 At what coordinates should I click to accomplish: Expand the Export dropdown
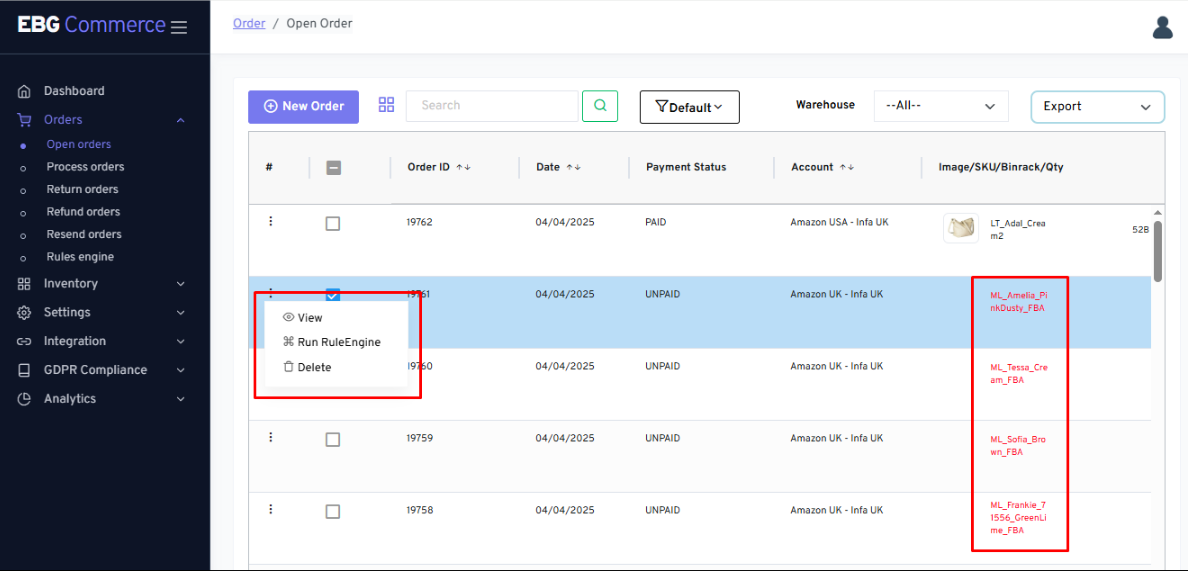pos(1097,107)
